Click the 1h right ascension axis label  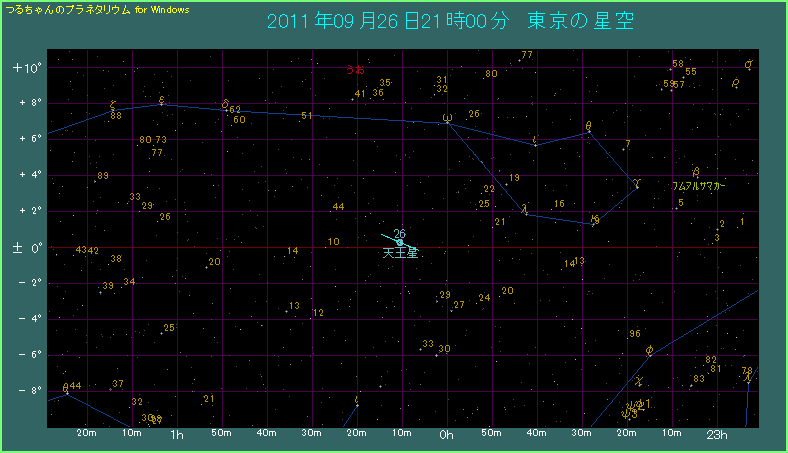click(177, 435)
